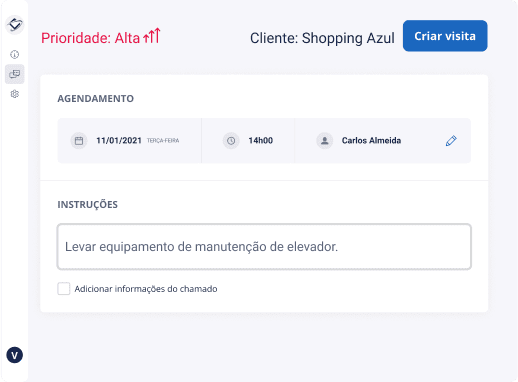Click into the instructions text field
Screen dimensions: 518x382
(264, 247)
